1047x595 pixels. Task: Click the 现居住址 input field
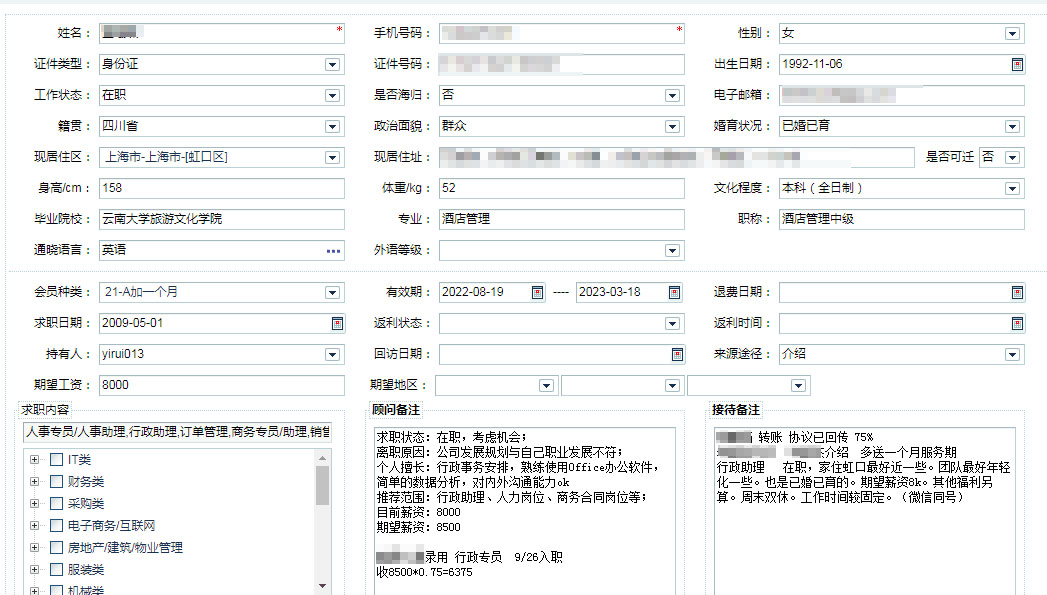point(676,158)
